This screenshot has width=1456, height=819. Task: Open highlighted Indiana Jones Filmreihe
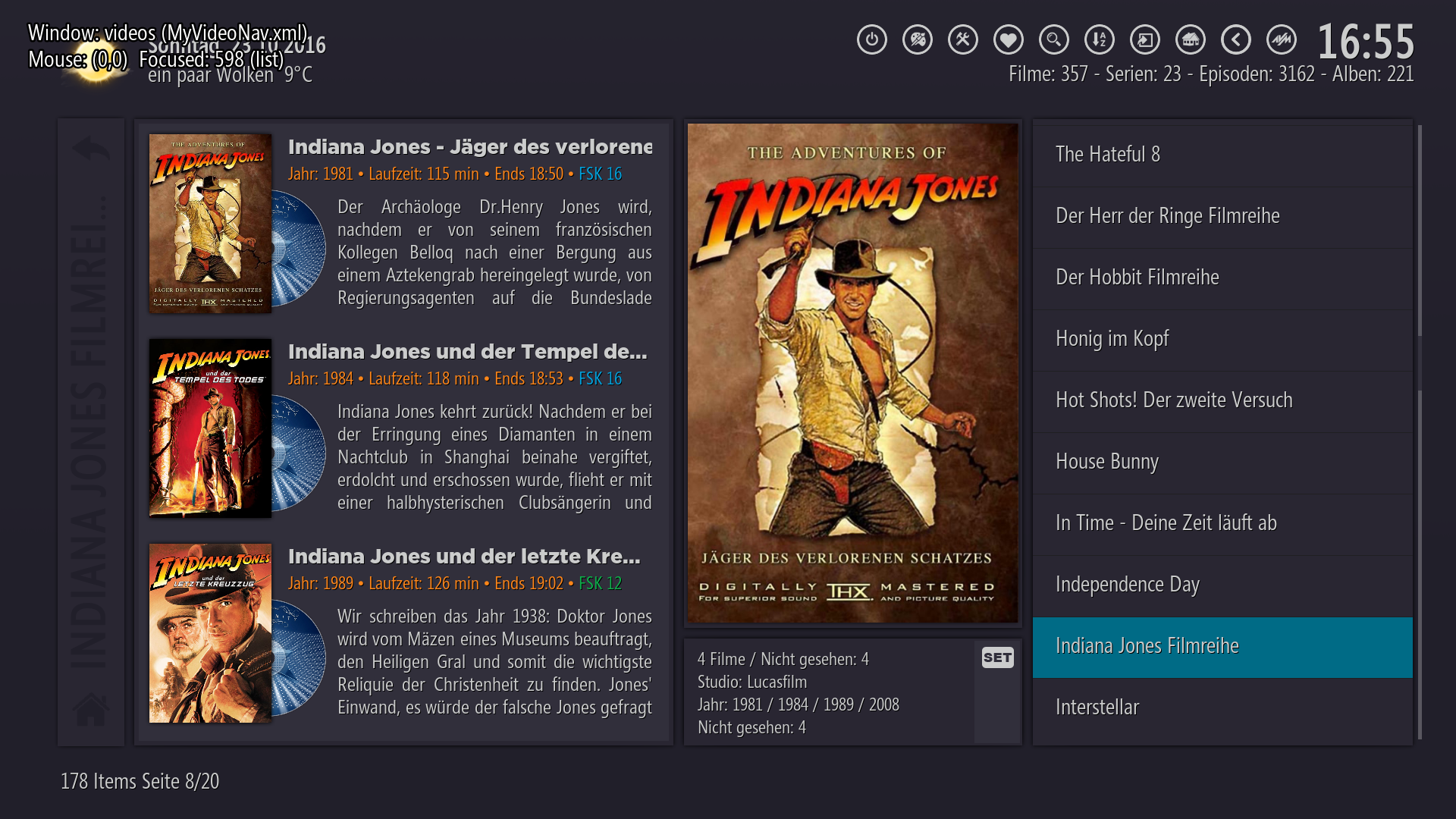(x=1222, y=647)
